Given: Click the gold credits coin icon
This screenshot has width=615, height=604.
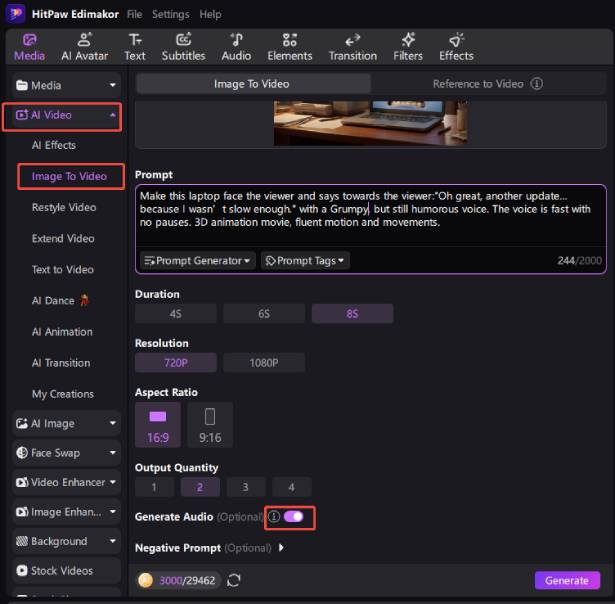Looking at the screenshot, I should [146, 580].
